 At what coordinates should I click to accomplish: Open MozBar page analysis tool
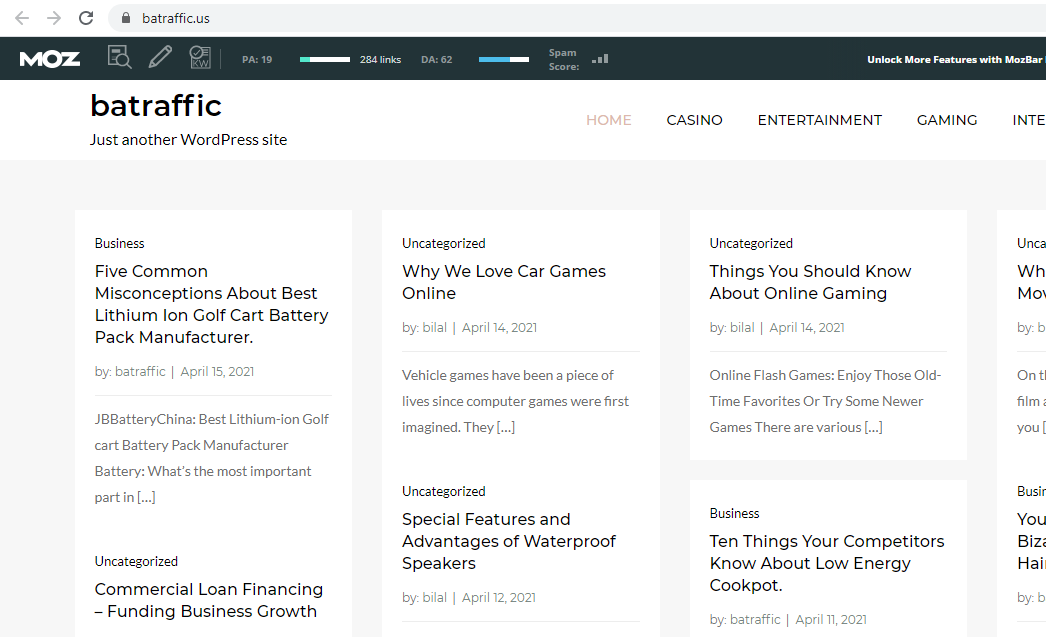[x=119, y=58]
